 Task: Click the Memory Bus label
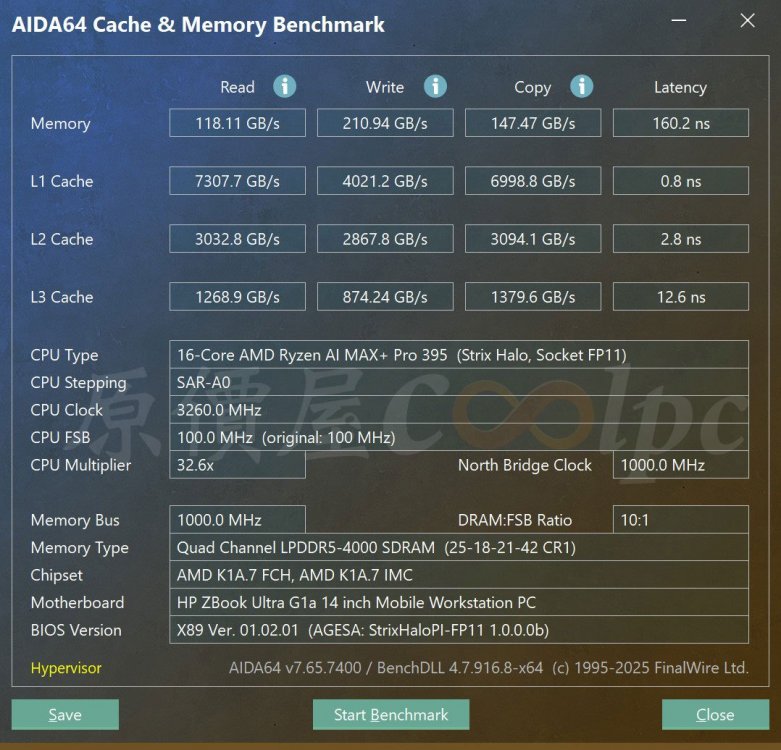click(x=75, y=520)
